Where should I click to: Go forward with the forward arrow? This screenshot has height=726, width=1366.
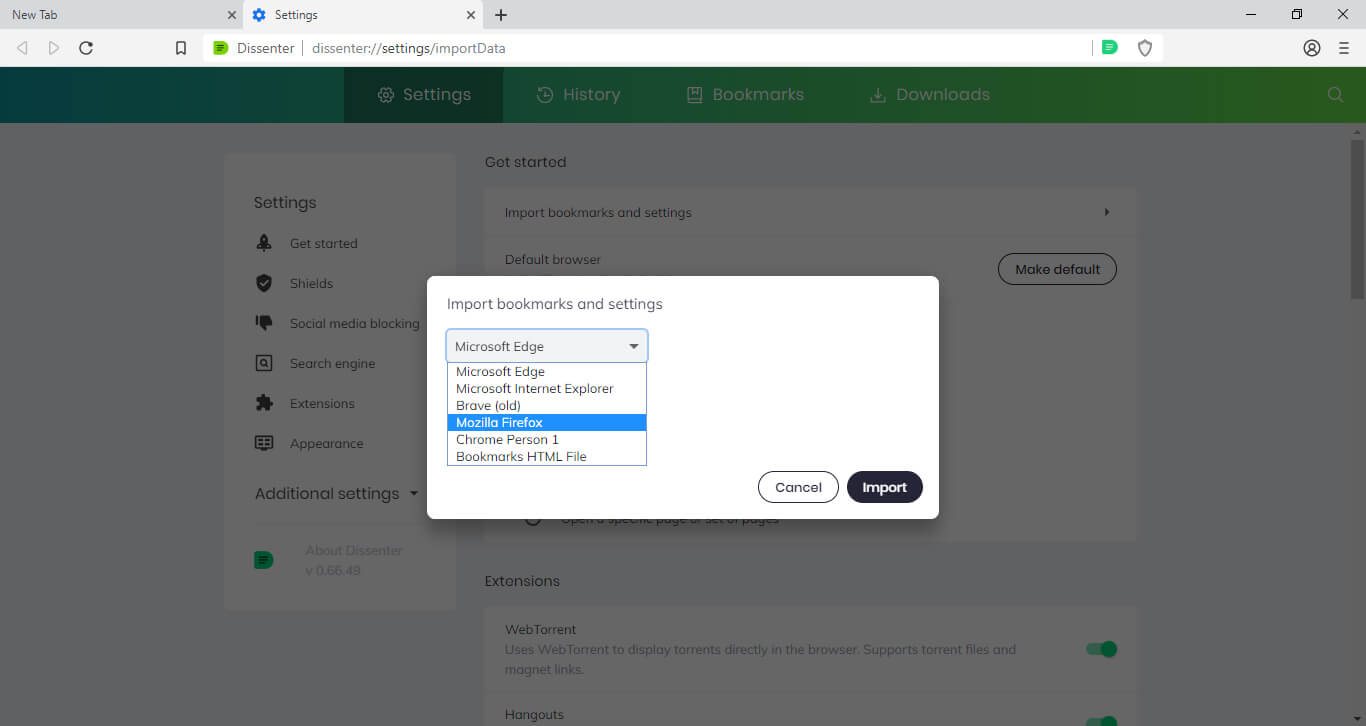(x=54, y=48)
